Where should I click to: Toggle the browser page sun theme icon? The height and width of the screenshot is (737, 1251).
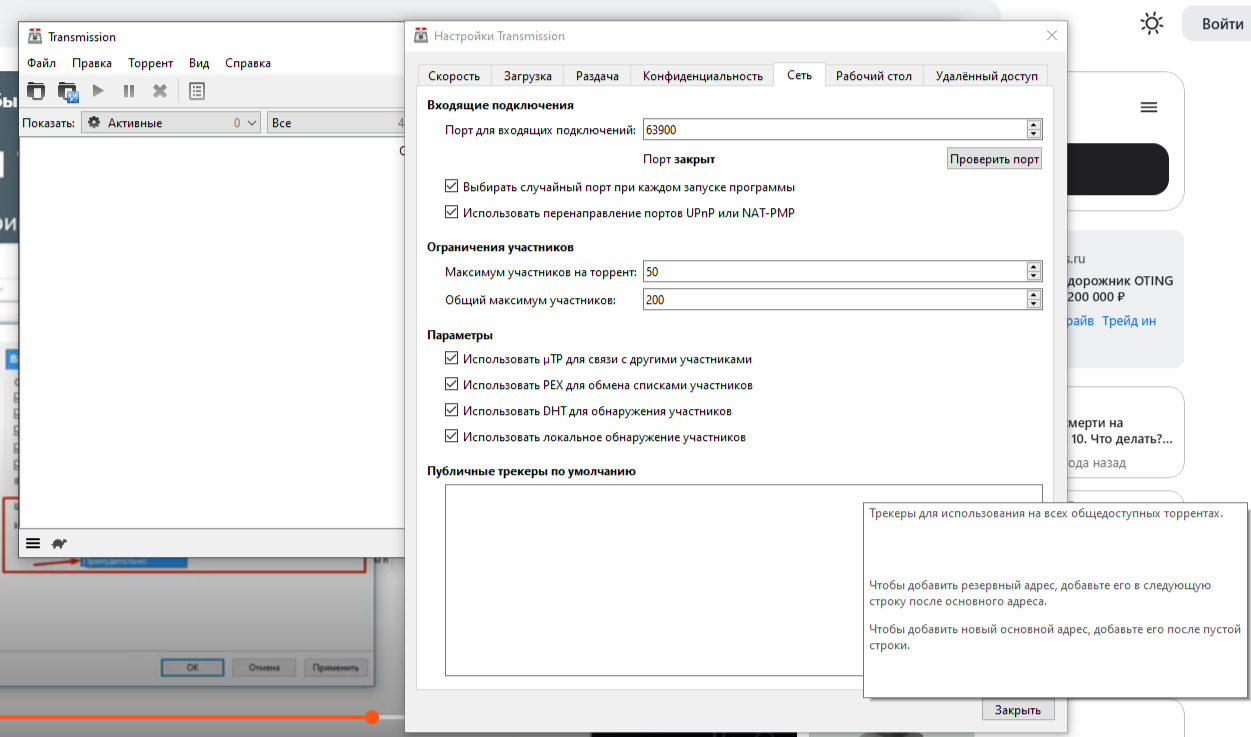pos(1152,23)
